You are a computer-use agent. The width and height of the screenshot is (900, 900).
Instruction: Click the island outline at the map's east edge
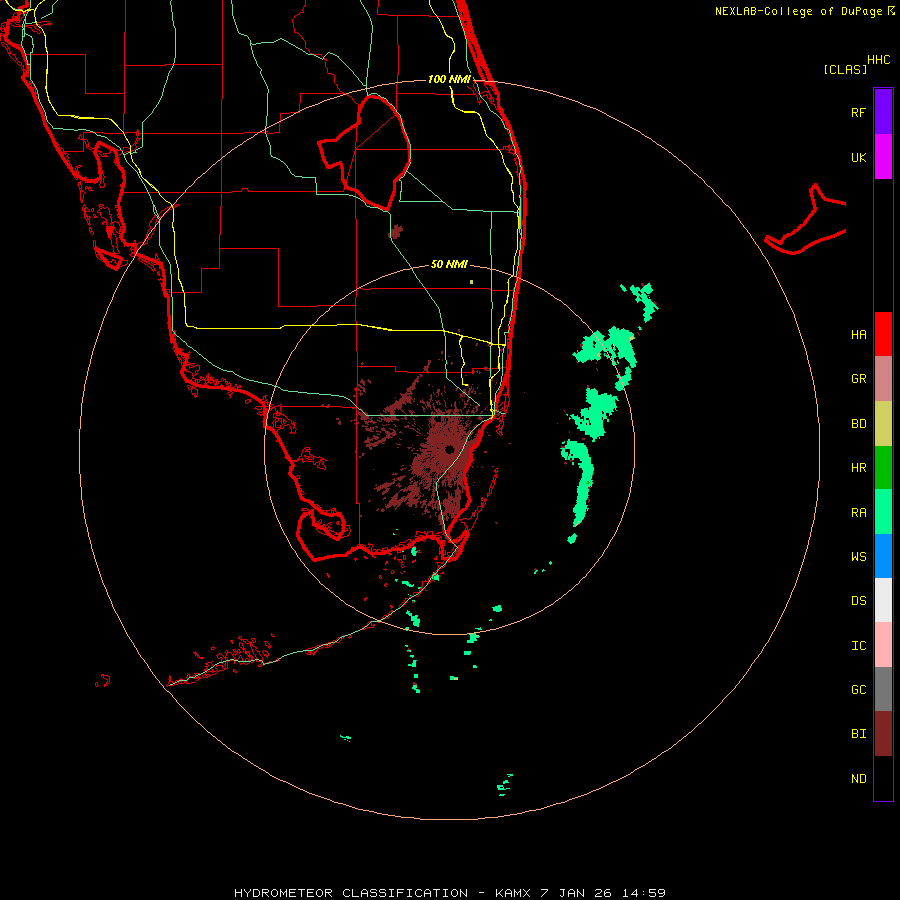pyautogui.click(x=806, y=220)
